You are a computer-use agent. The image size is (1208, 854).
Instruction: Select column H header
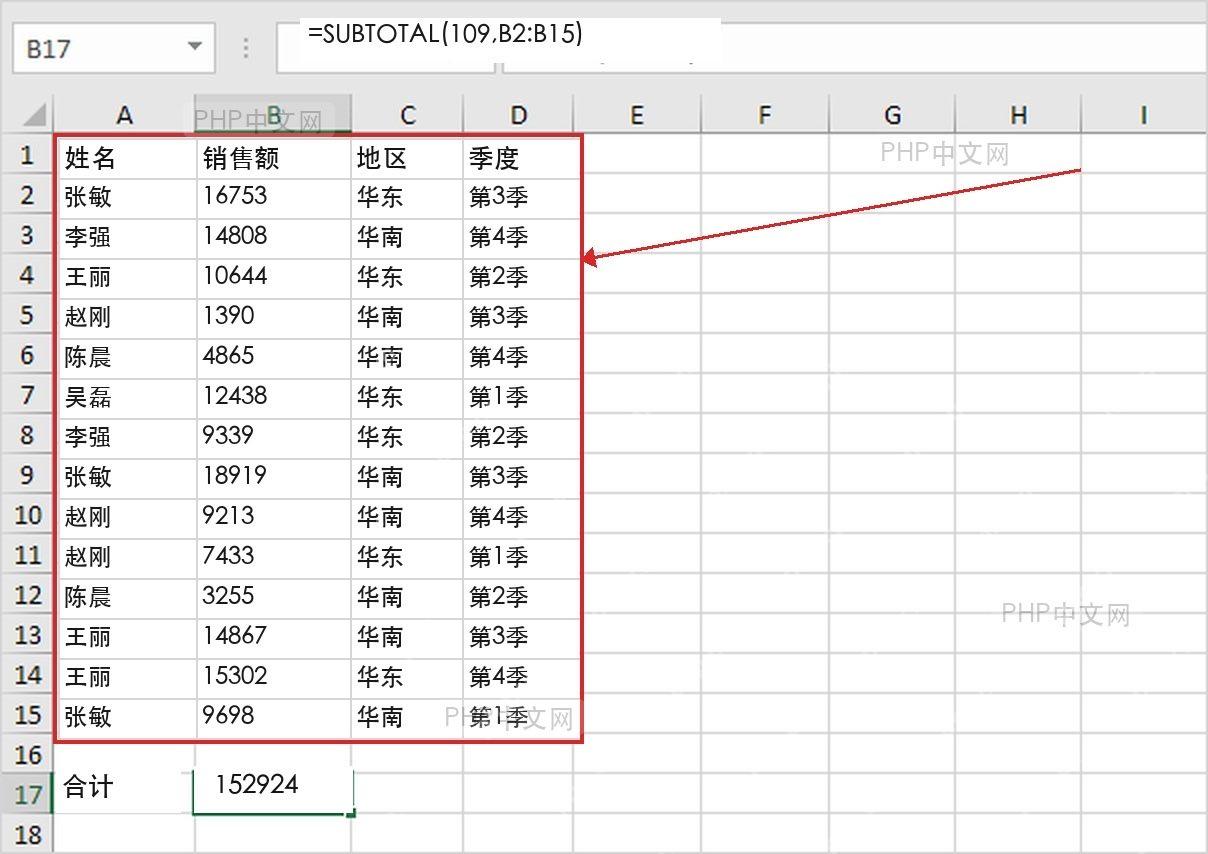[1018, 115]
